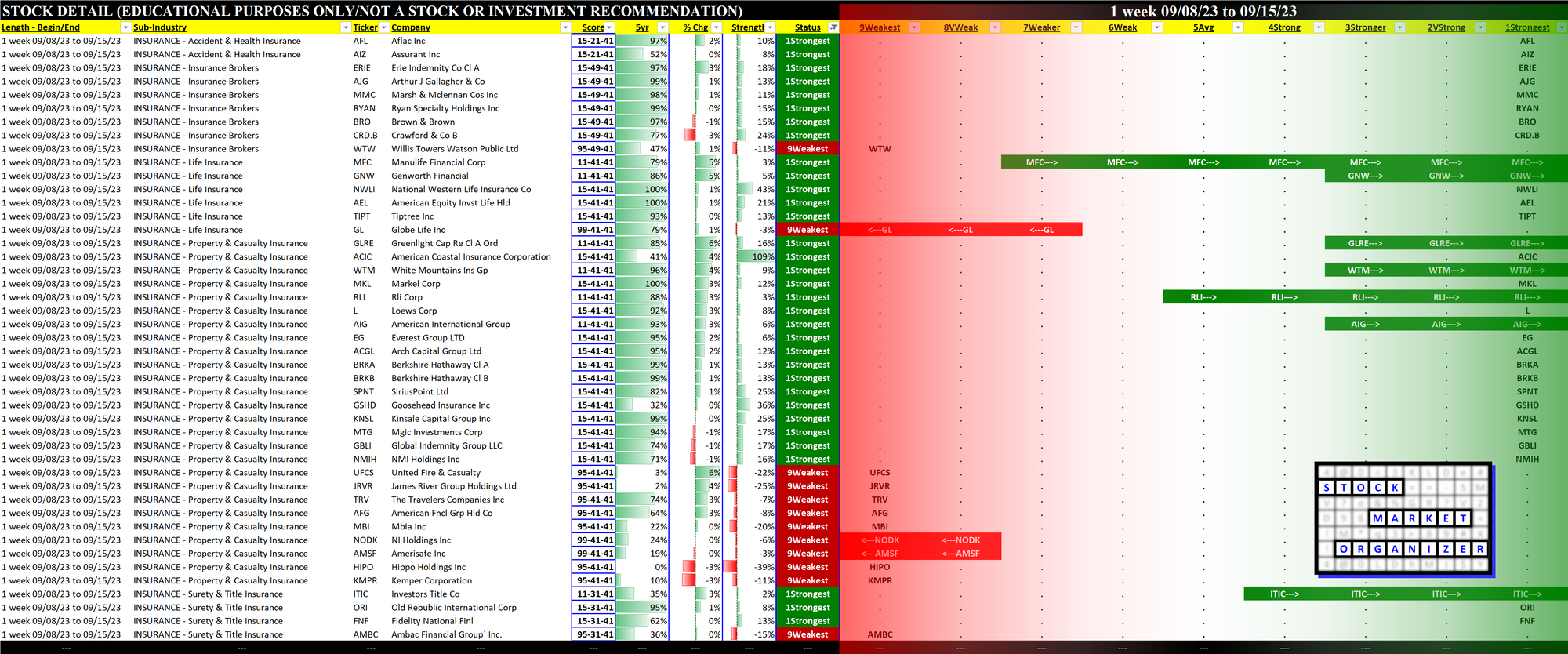Open the 3Stronger column filter dropdown
Image resolution: width=1568 pixels, height=654 pixels.
click(x=1400, y=27)
